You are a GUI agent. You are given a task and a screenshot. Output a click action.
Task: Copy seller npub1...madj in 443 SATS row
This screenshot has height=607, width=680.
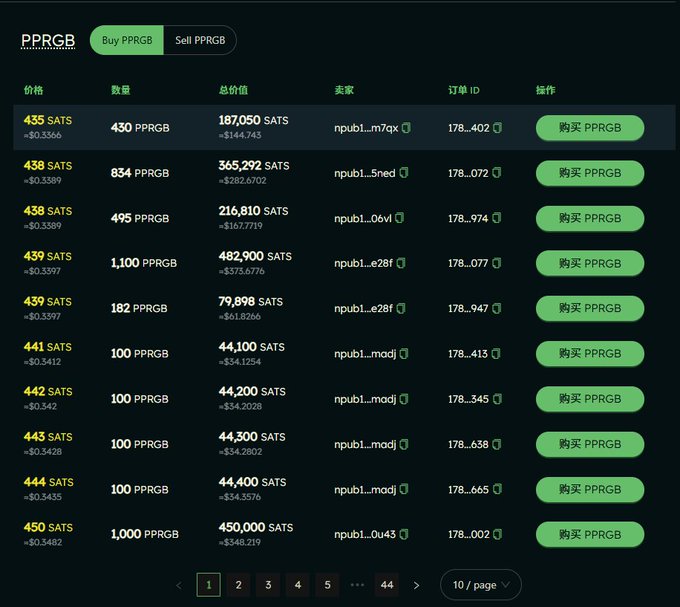(404, 444)
